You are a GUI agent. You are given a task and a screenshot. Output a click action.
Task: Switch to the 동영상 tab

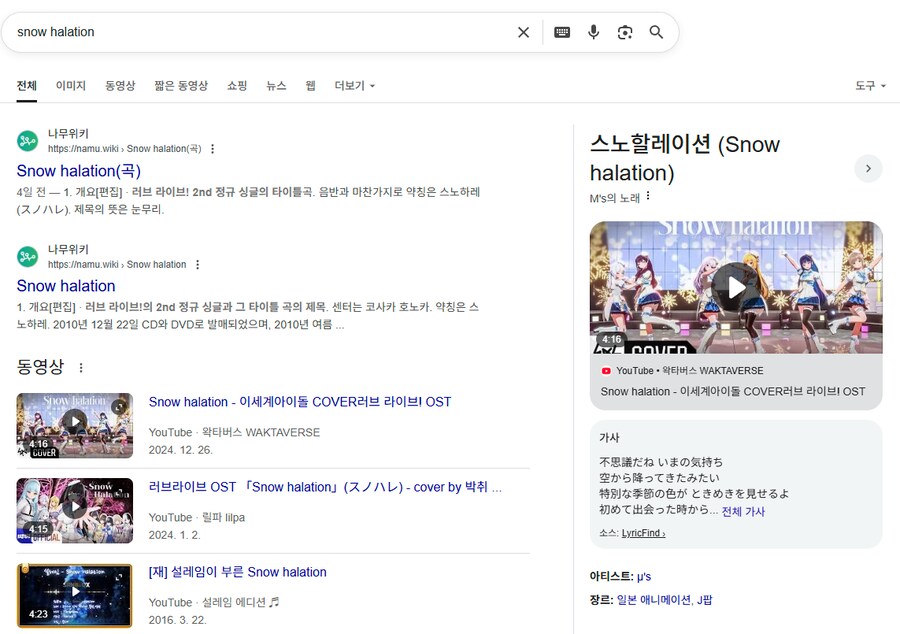tap(120, 85)
